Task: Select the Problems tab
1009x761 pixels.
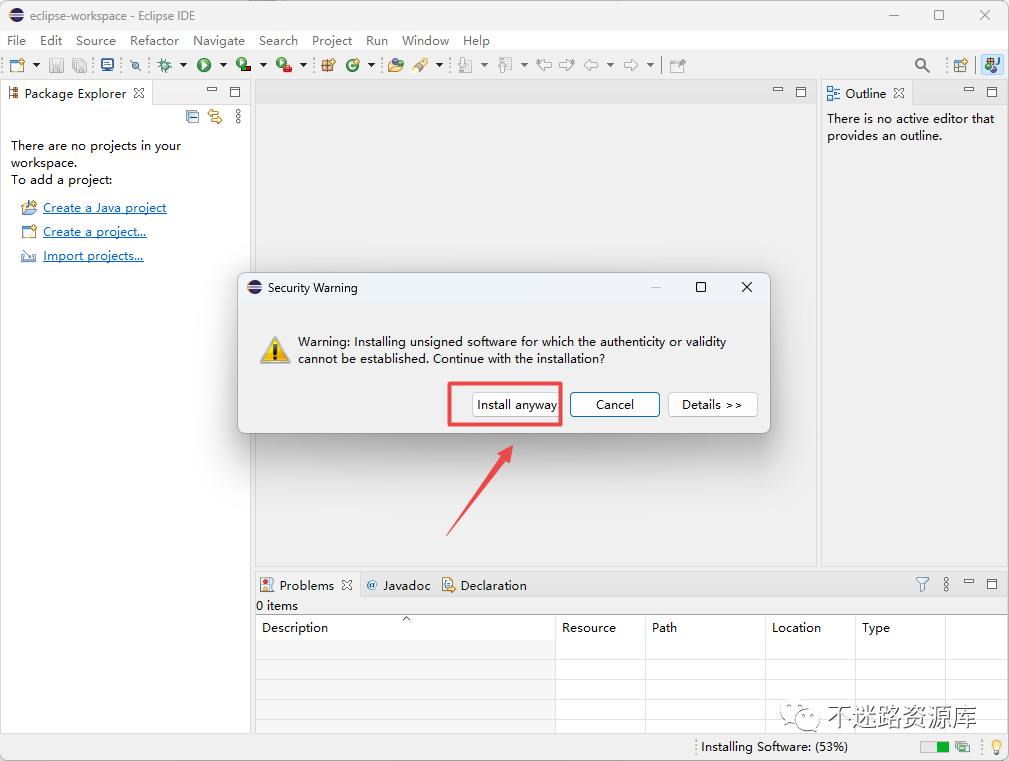Action: point(307,585)
